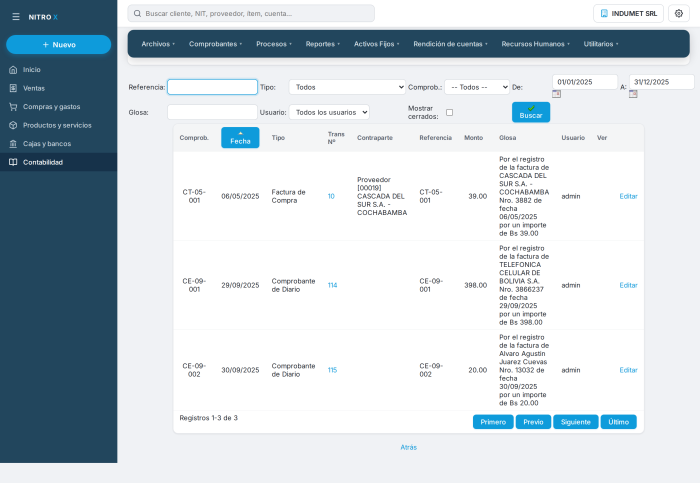Click the Productos y servicios box icon

click(x=13, y=125)
